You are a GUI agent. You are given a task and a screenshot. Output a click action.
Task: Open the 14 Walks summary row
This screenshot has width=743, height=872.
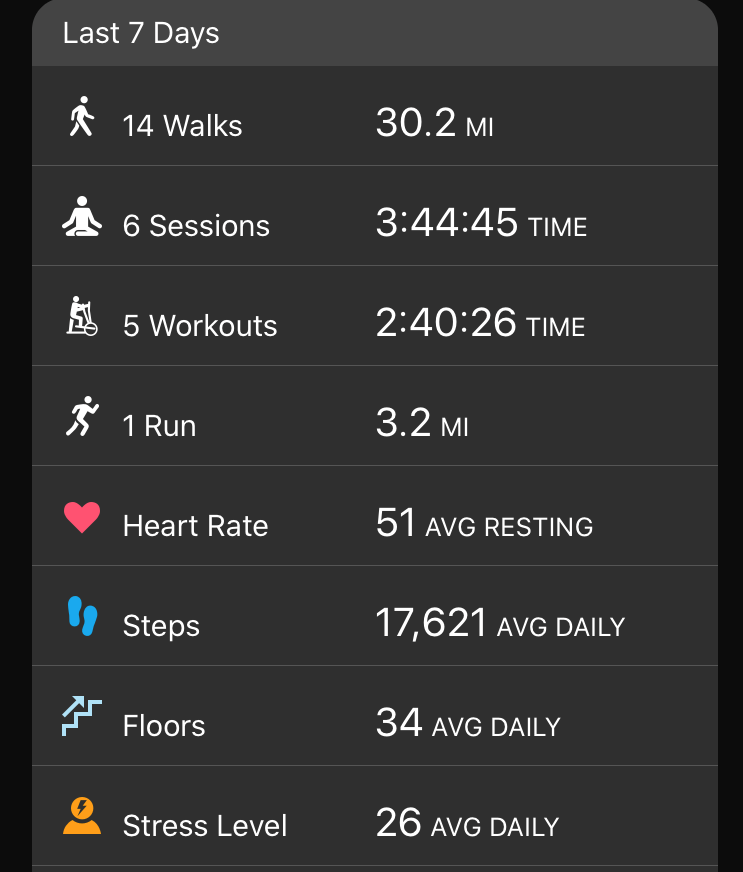pos(375,116)
